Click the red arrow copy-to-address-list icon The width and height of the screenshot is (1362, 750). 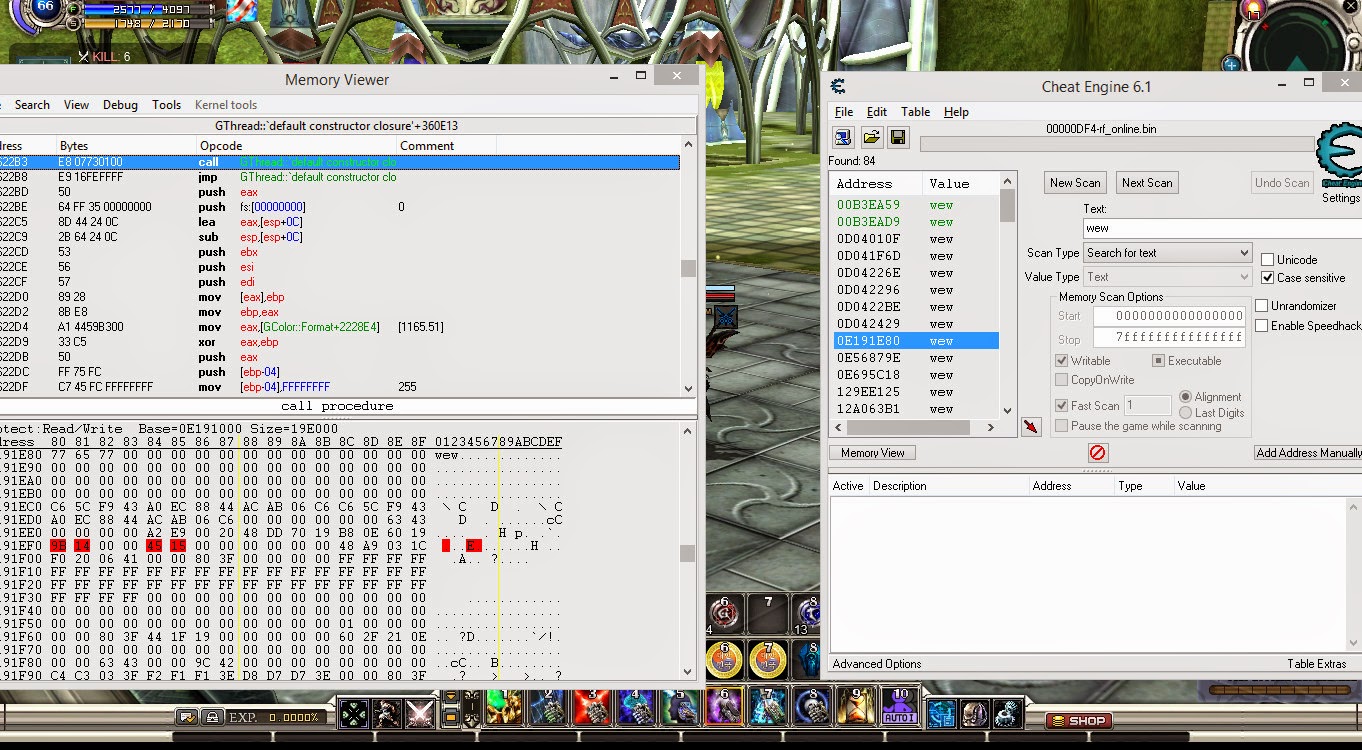pos(1031,427)
